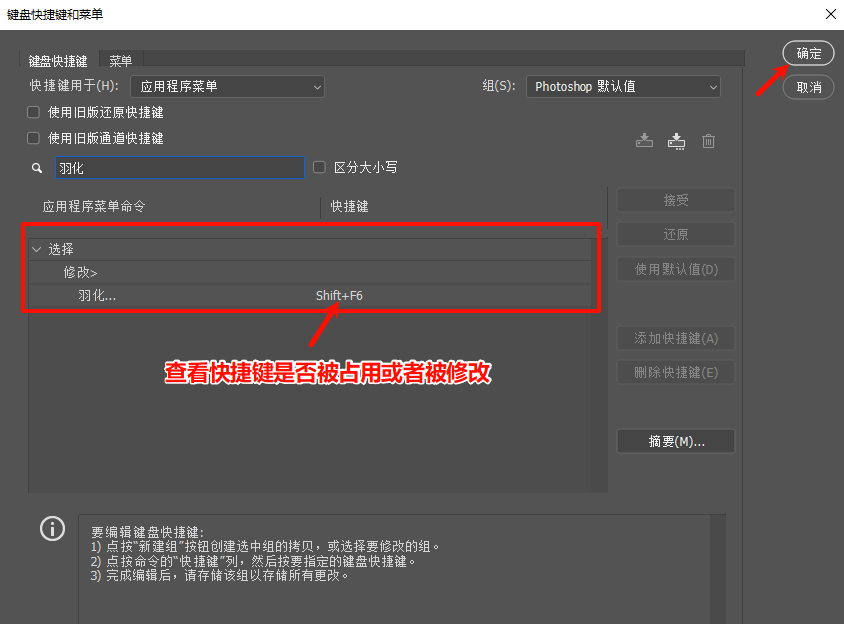The image size is (844, 624).
Task: Toggle the 区分大小写 checkbox
Action: point(318,167)
